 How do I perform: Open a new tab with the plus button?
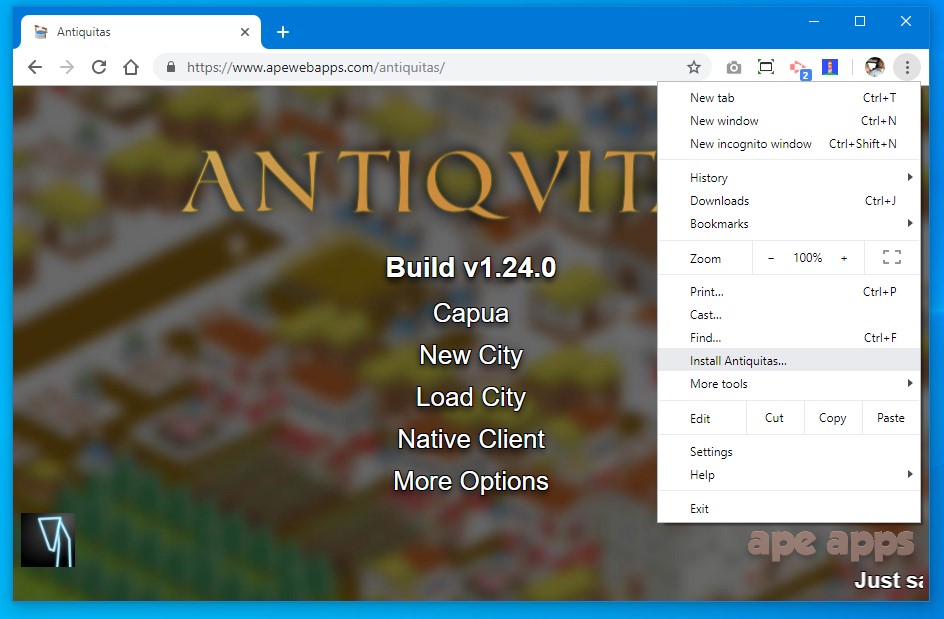click(x=283, y=32)
